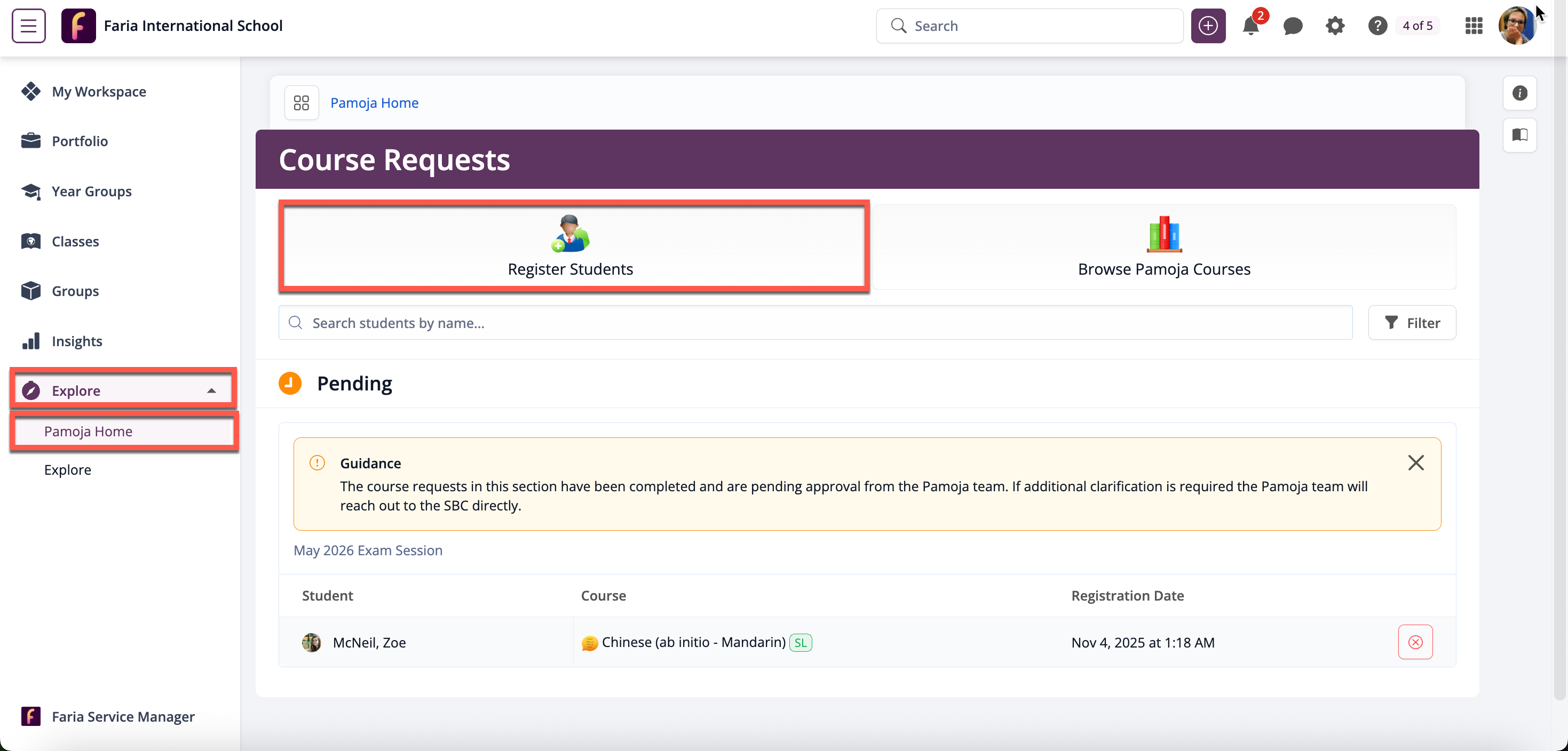Open the settings gear icon
The height and width of the screenshot is (751, 1568).
coord(1334,26)
